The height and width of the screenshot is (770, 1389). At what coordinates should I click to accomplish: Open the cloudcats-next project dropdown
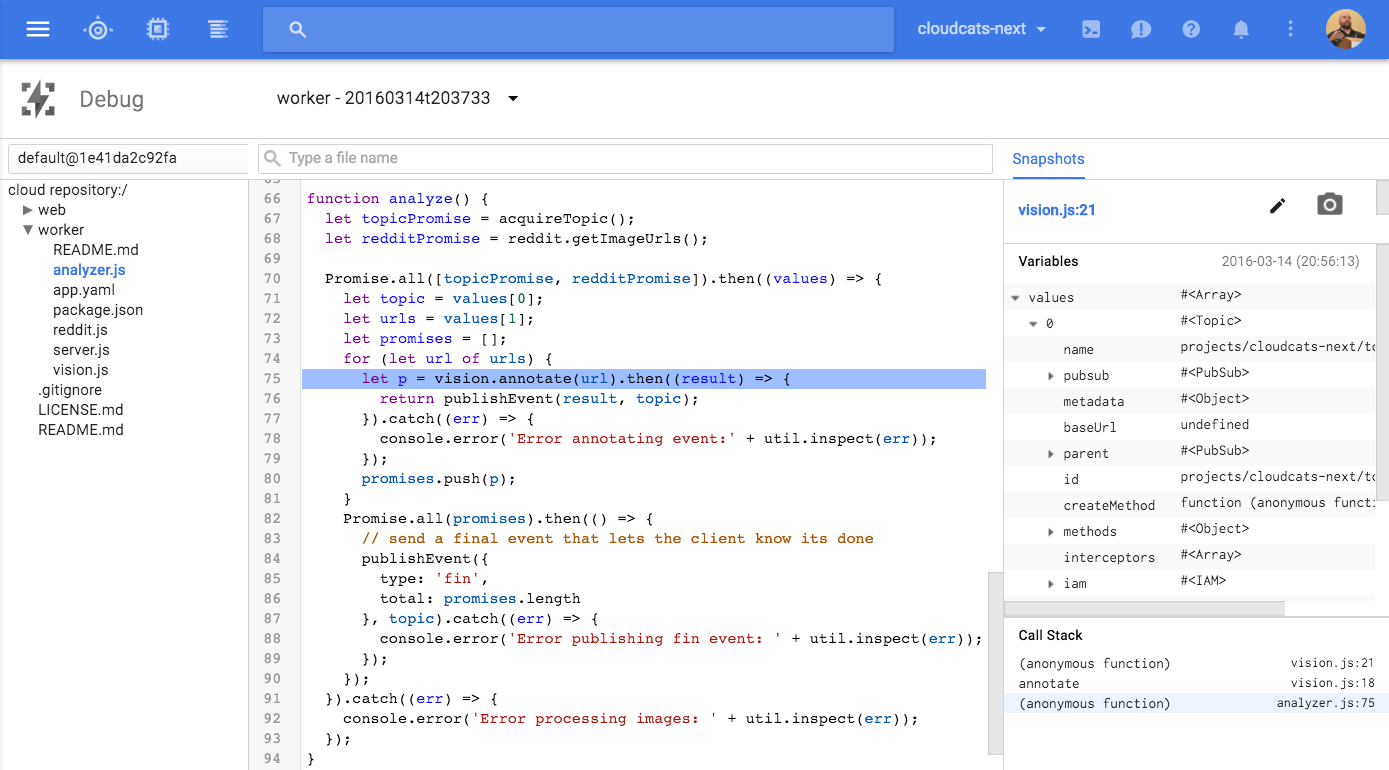[x=982, y=29]
